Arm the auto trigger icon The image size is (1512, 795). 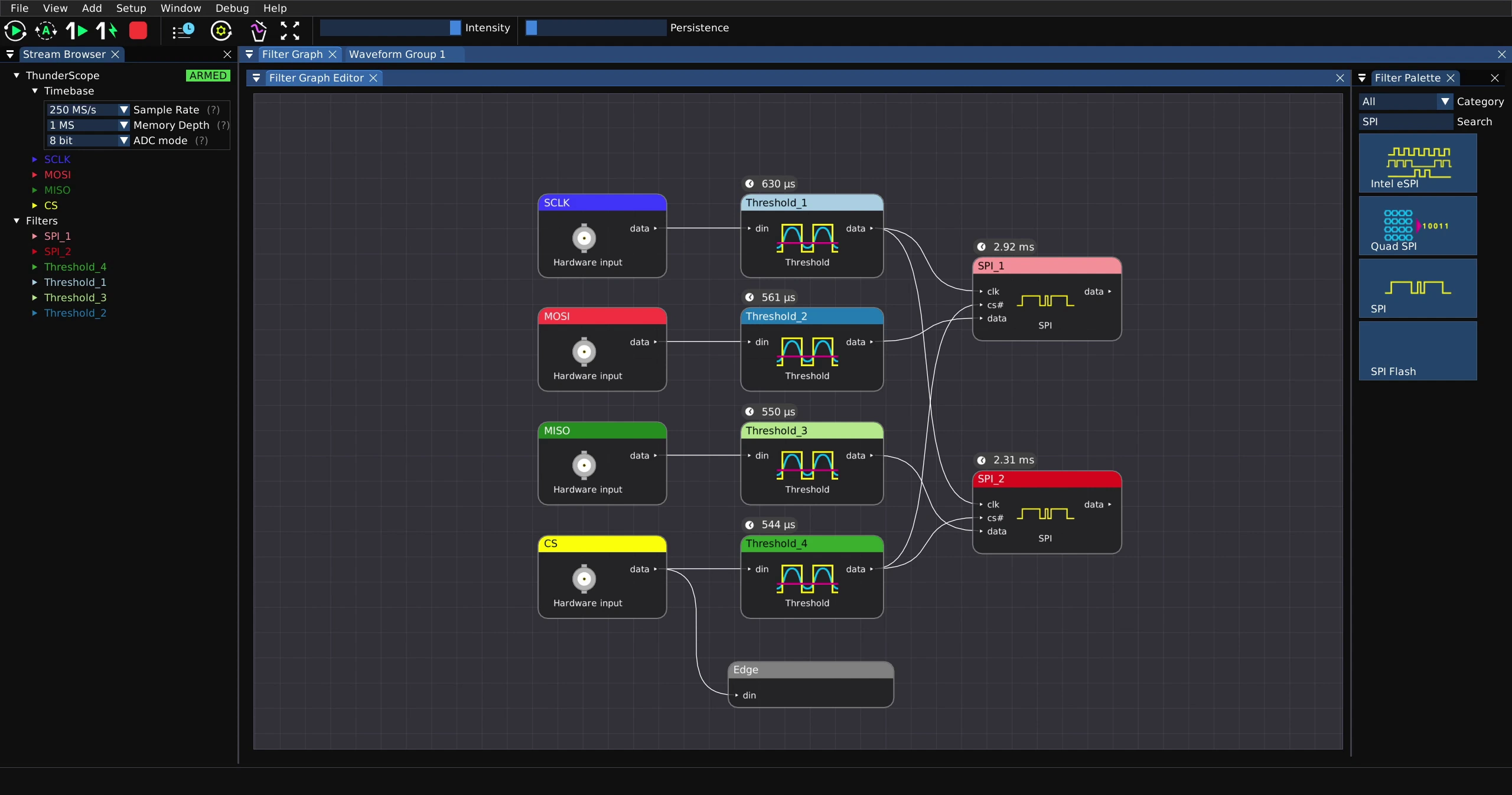click(x=46, y=31)
